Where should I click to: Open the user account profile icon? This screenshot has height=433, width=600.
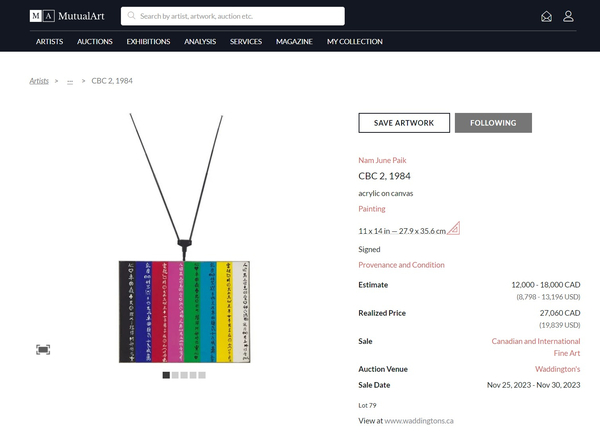click(568, 16)
